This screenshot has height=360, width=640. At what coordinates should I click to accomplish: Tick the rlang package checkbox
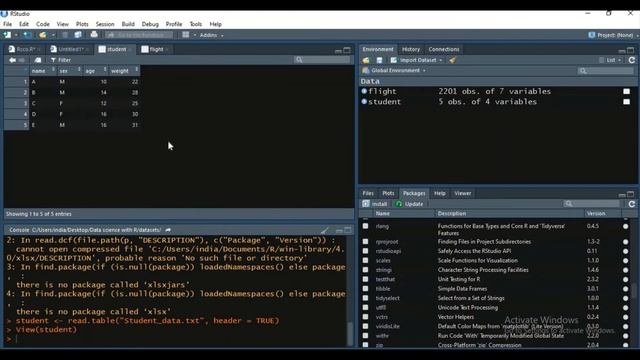pos(365,226)
